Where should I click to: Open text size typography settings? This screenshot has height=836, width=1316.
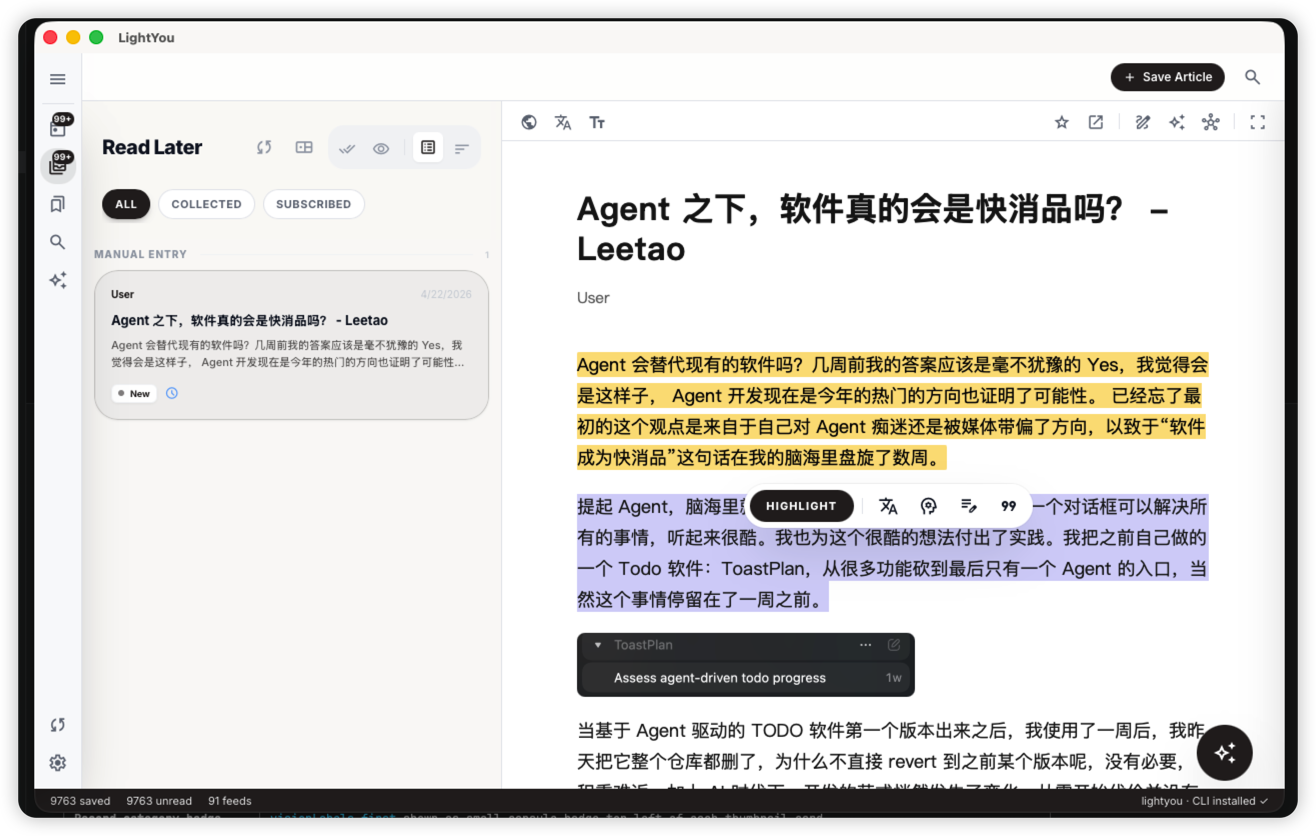click(597, 122)
